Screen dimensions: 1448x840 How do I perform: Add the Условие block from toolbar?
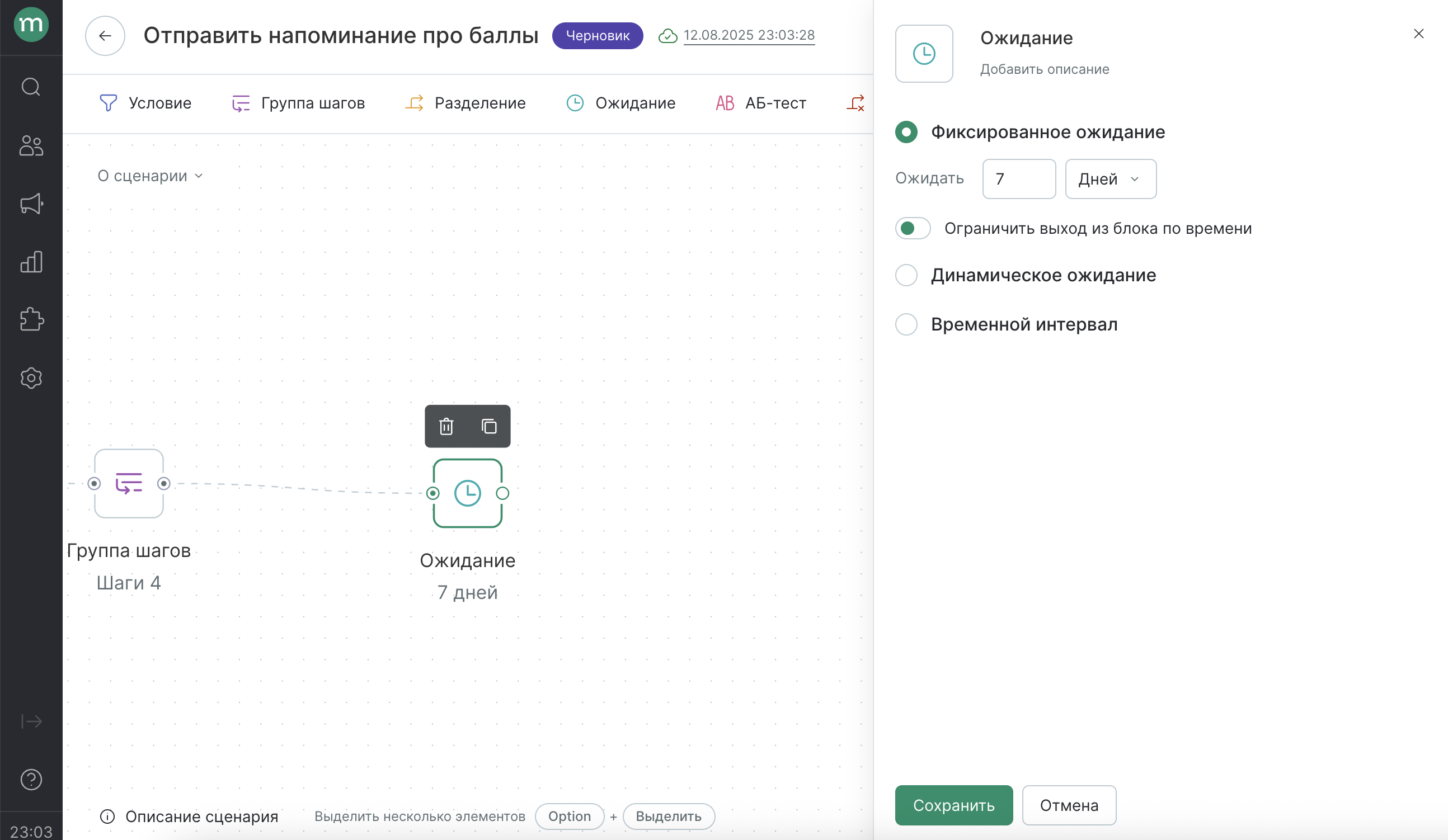pyautogui.click(x=145, y=103)
